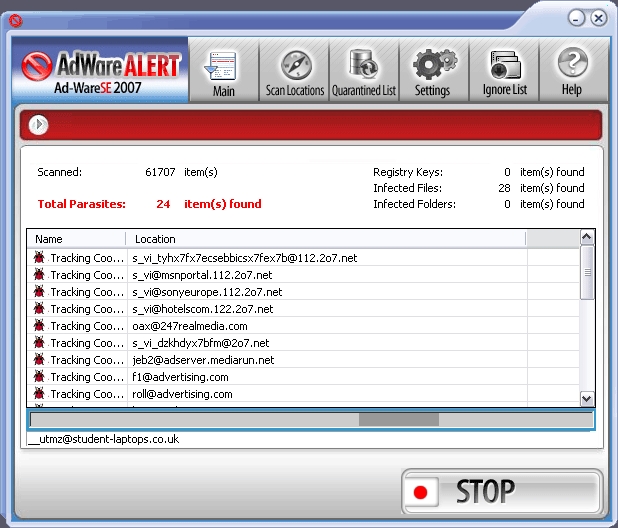Click bug icon beside f1@advertising.com row

(39, 376)
